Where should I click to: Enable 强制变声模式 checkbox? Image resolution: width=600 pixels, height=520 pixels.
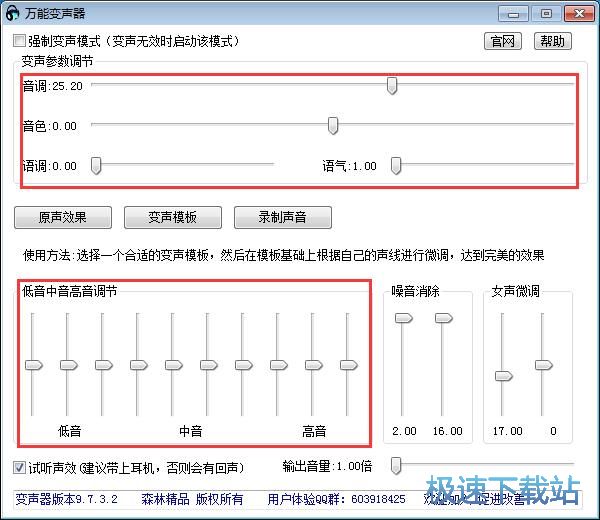[x=19, y=41]
